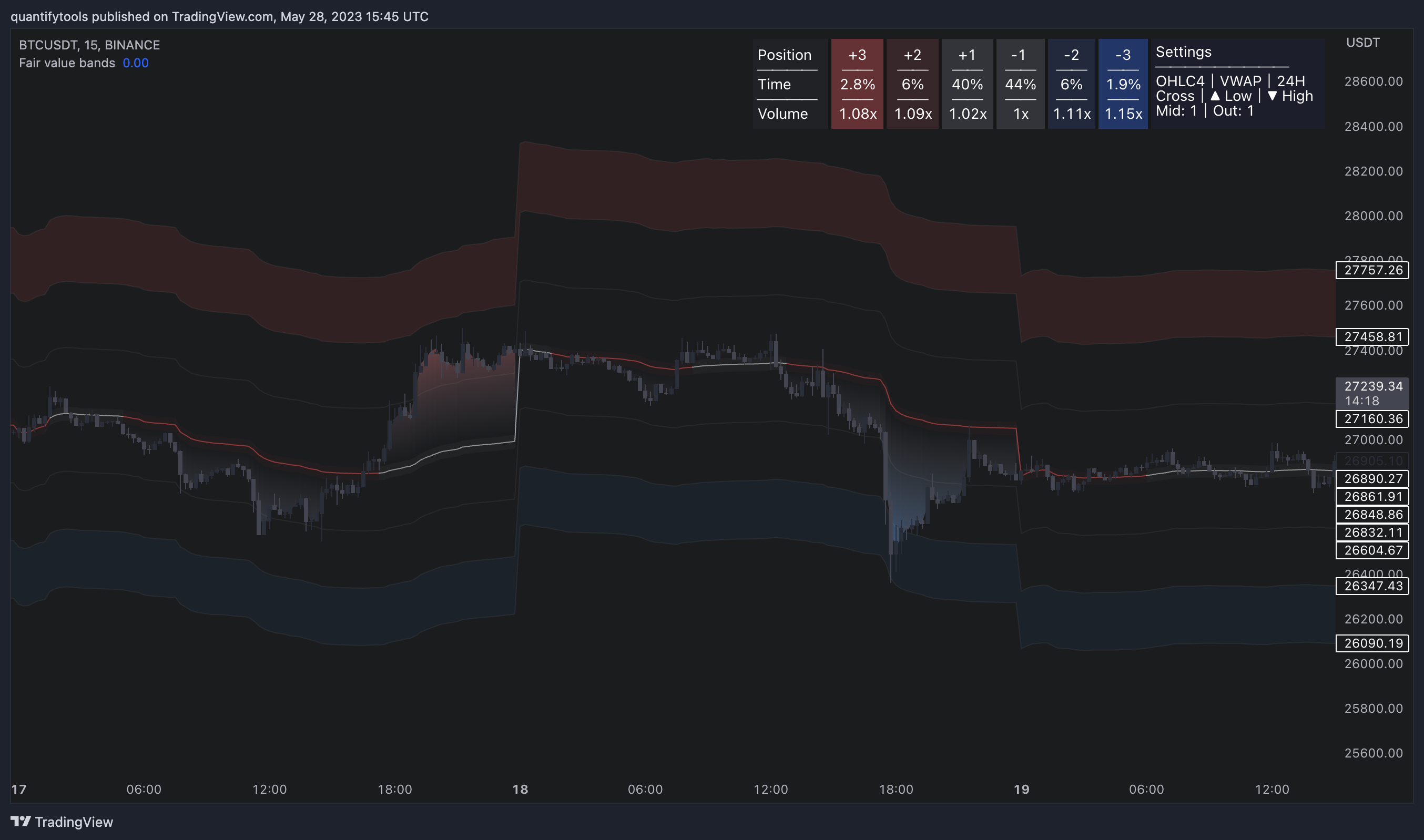1424x840 pixels.
Task: Click the 1x volume value
Action: (x=1021, y=114)
